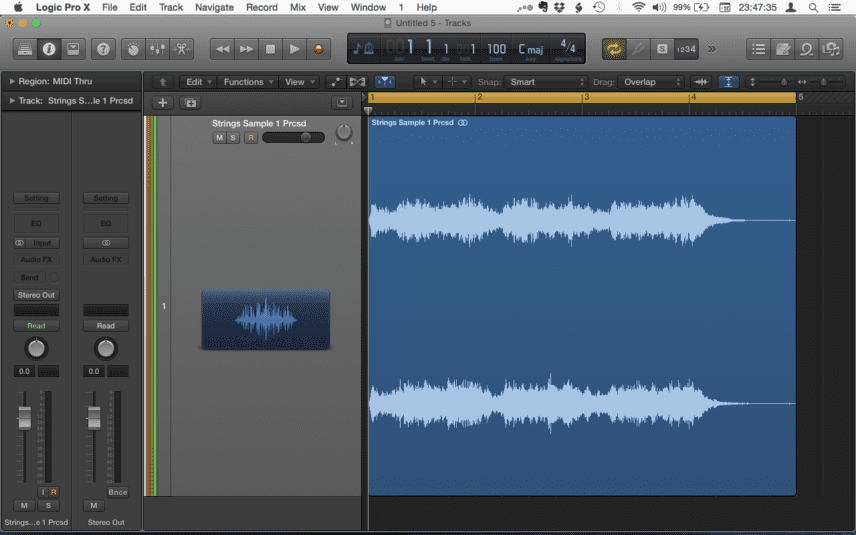Screen dimensions: 856x535
Task: Toggle the Solo S button in control bar
Action: pyautogui.click(x=662, y=49)
